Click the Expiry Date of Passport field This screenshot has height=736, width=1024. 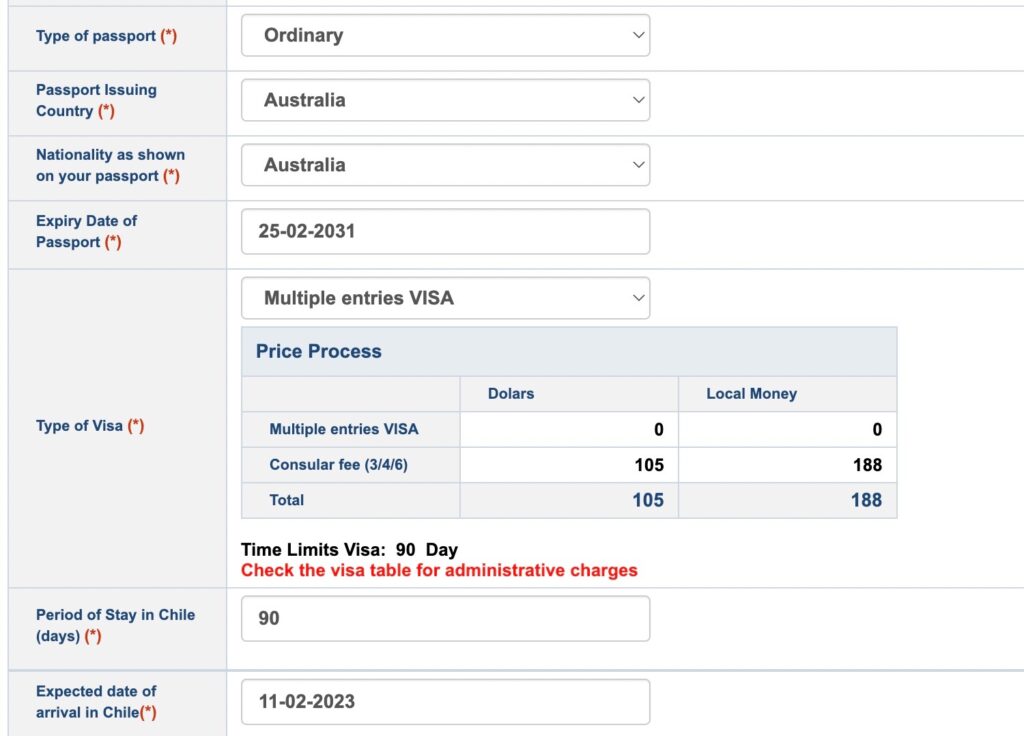(x=445, y=231)
